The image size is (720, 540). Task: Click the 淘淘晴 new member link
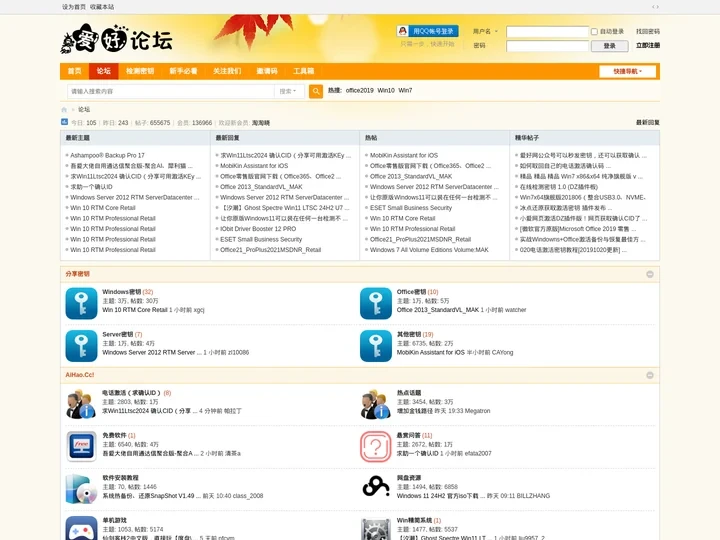(x=260, y=123)
